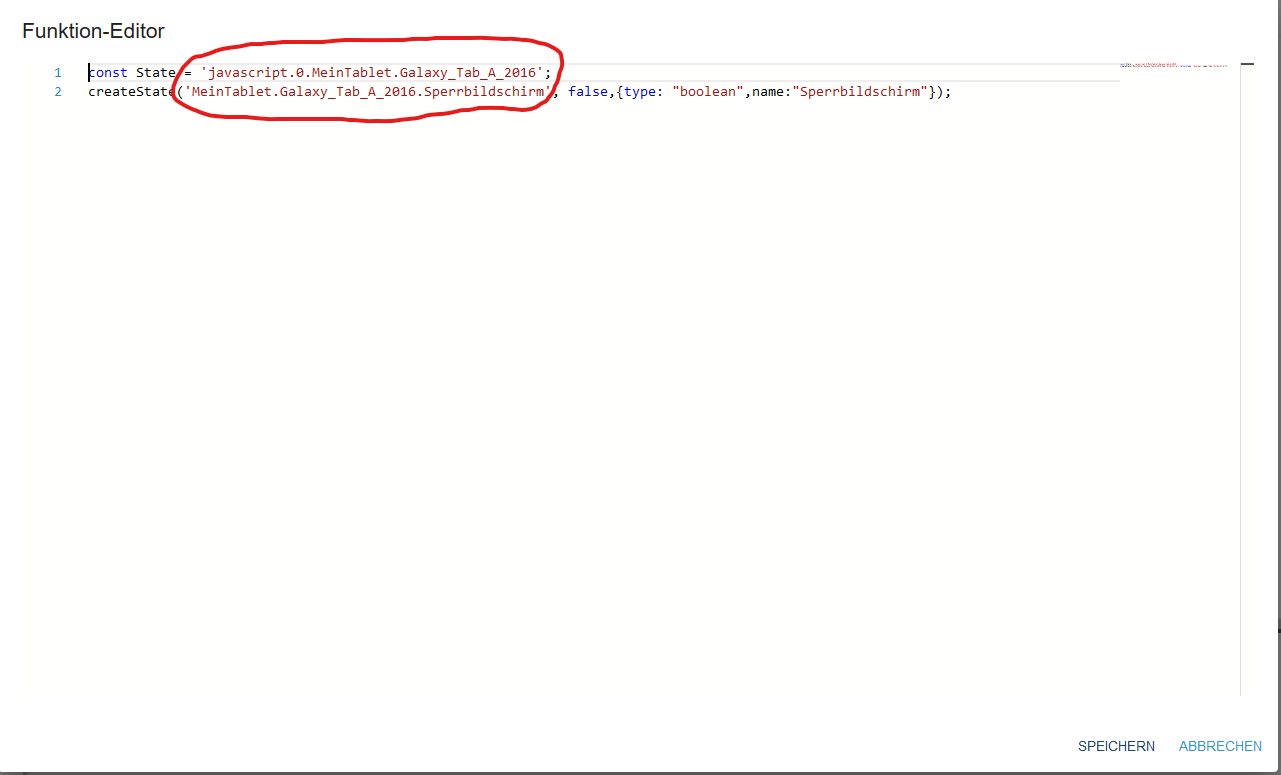Click the "Sperrbildschirm" name string
Screen dimensions: 1281x775
pos(860,91)
